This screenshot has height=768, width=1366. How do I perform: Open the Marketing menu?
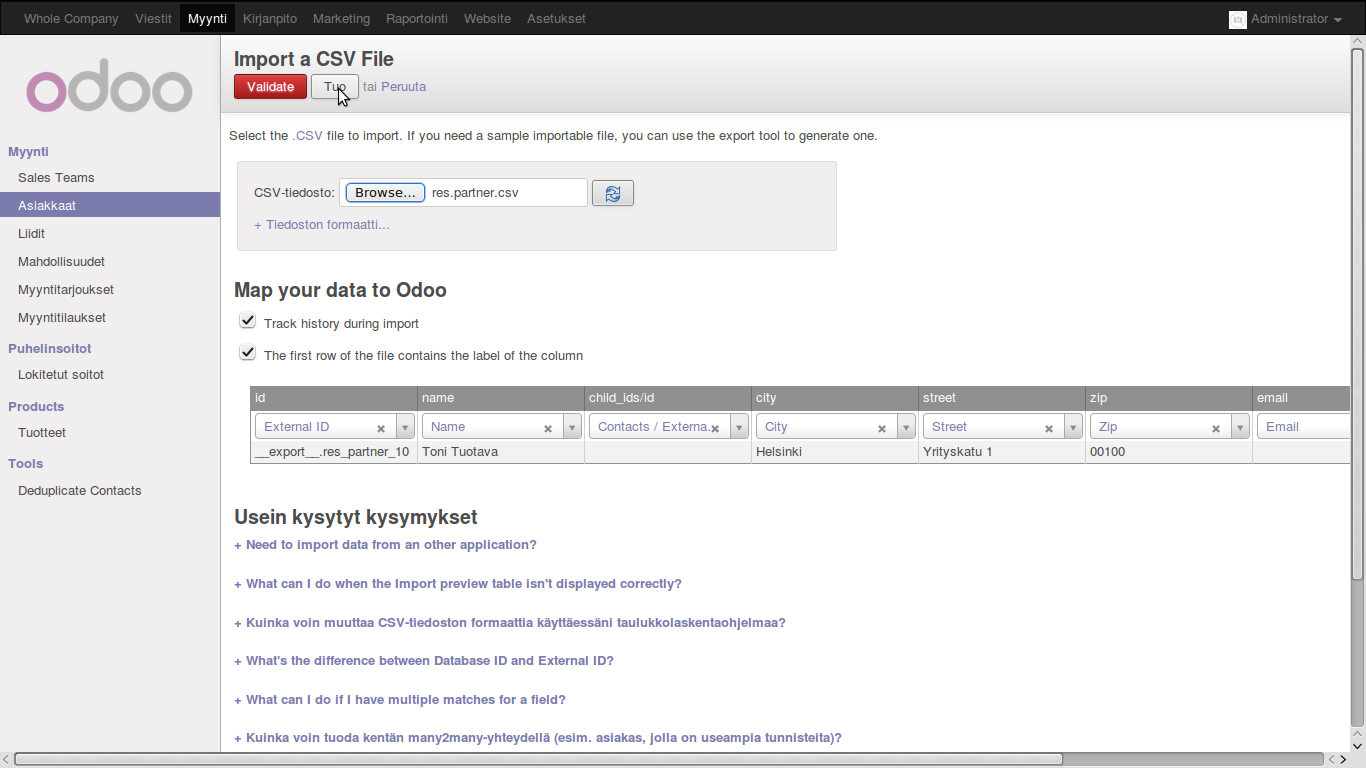[x=341, y=19]
